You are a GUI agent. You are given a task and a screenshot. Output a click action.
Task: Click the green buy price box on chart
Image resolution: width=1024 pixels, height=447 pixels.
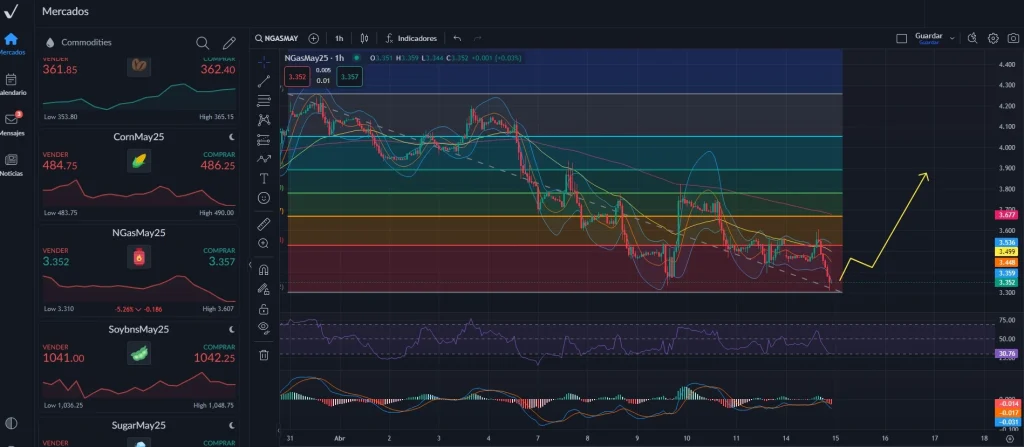pyautogui.click(x=349, y=77)
